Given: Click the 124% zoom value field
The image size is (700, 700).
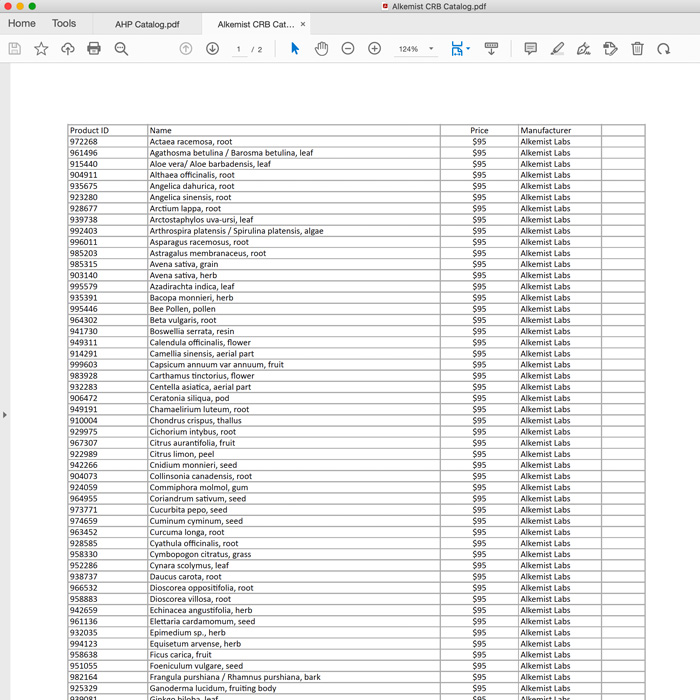Looking at the screenshot, I should click(408, 49).
